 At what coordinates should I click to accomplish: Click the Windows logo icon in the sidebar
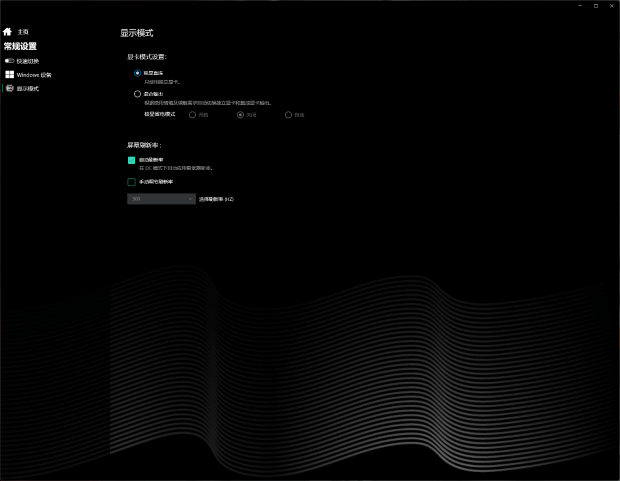[x=9, y=74]
